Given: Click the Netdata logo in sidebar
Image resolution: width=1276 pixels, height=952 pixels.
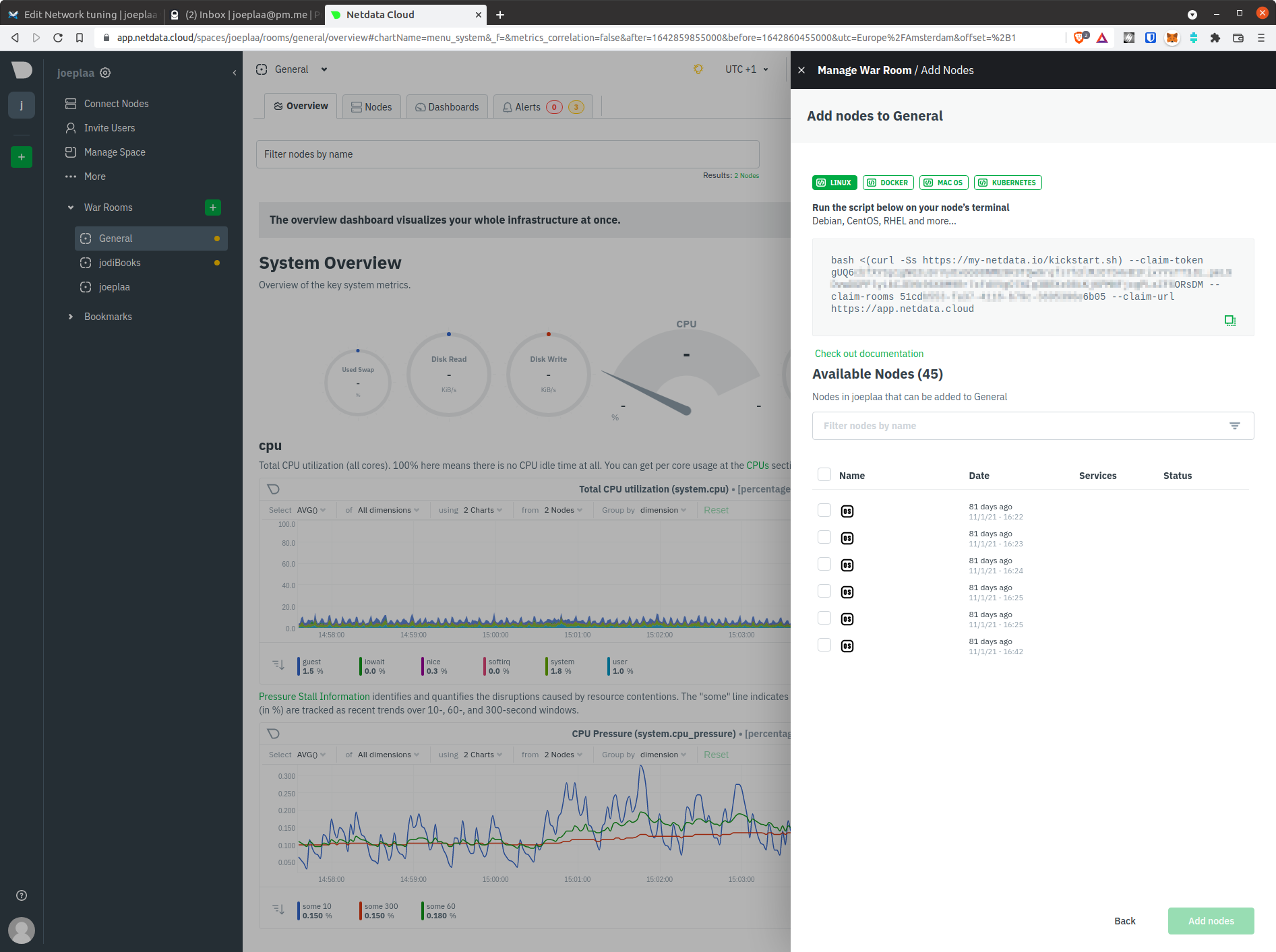Looking at the screenshot, I should [22, 69].
